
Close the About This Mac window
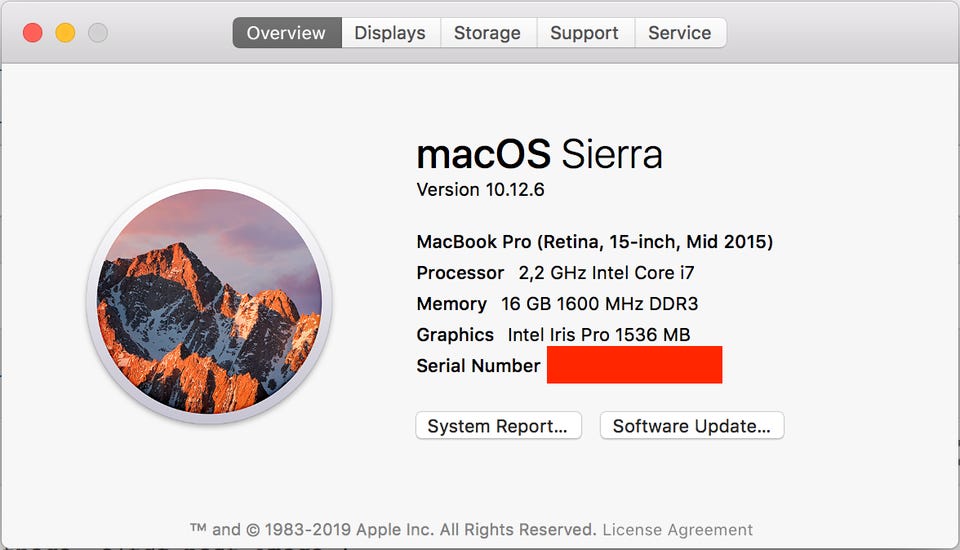(32, 33)
